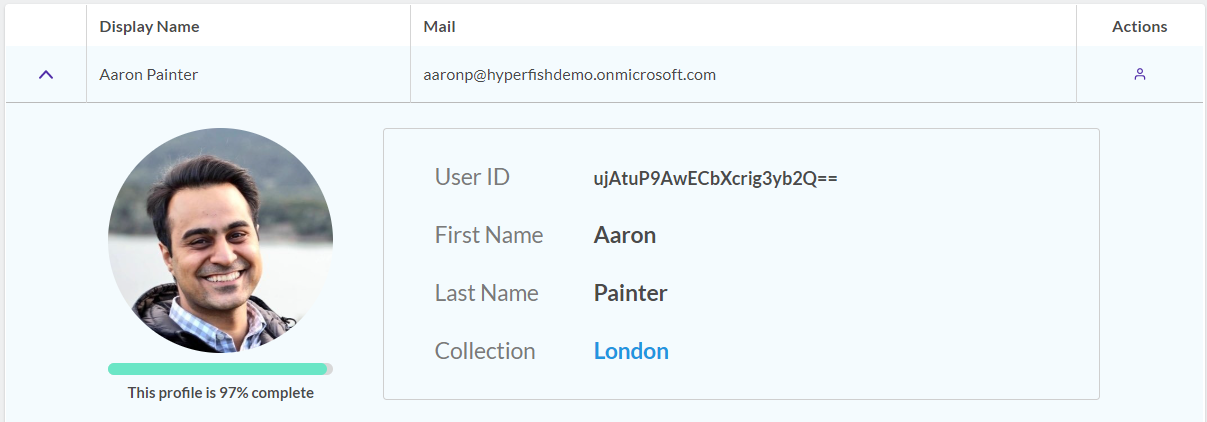
Task: Click the grey unfilled end of progress bar
Action: point(330,369)
